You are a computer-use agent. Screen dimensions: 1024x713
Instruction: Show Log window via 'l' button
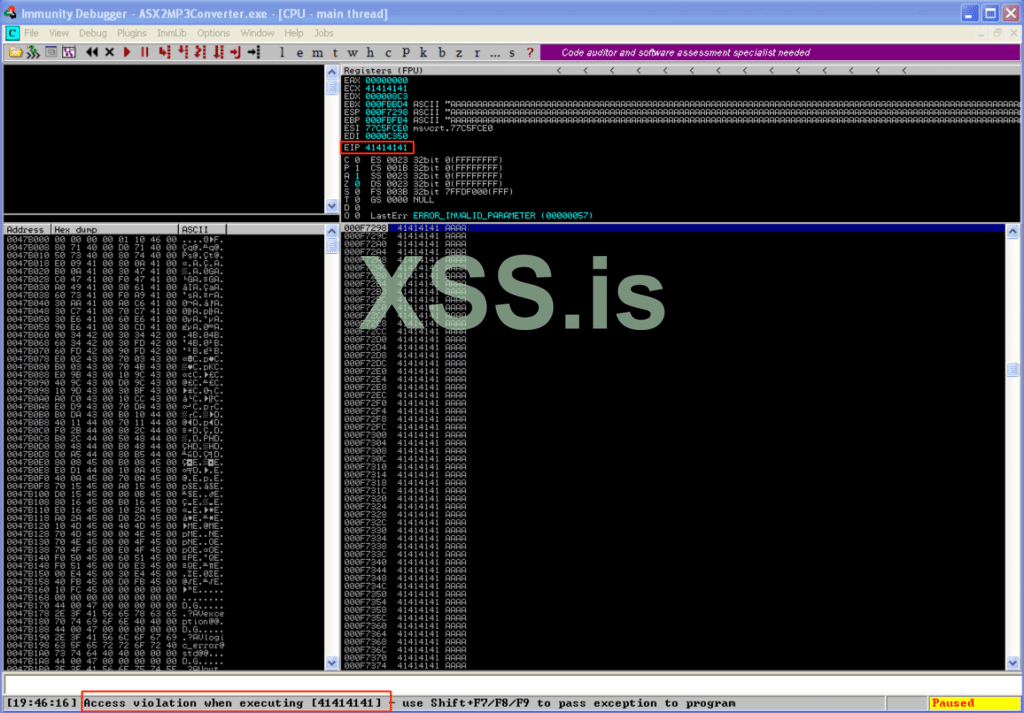pos(282,53)
